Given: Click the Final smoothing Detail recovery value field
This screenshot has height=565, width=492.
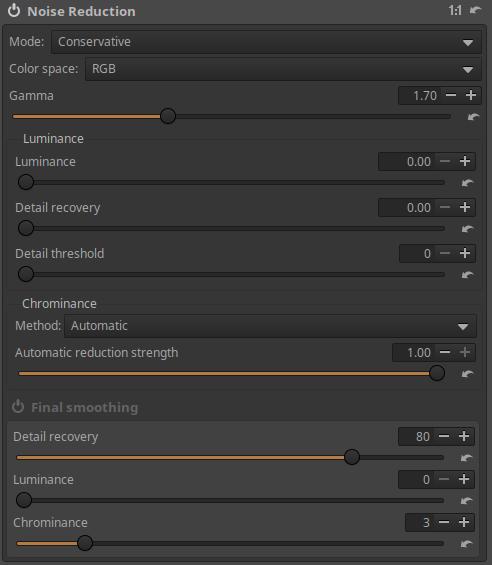Looking at the screenshot, I should click(x=416, y=436).
